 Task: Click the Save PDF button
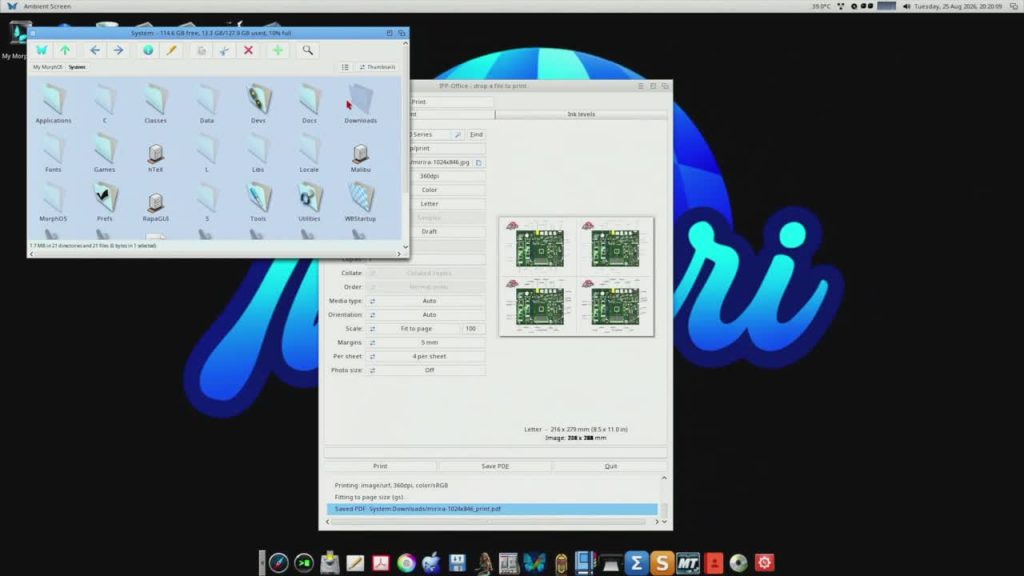[495, 466]
